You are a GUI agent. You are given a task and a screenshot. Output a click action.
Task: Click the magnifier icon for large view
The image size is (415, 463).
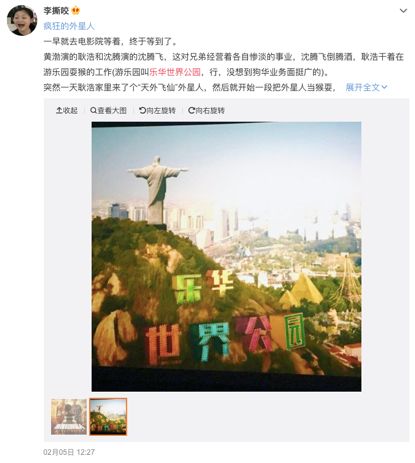[x=93, y=110]
